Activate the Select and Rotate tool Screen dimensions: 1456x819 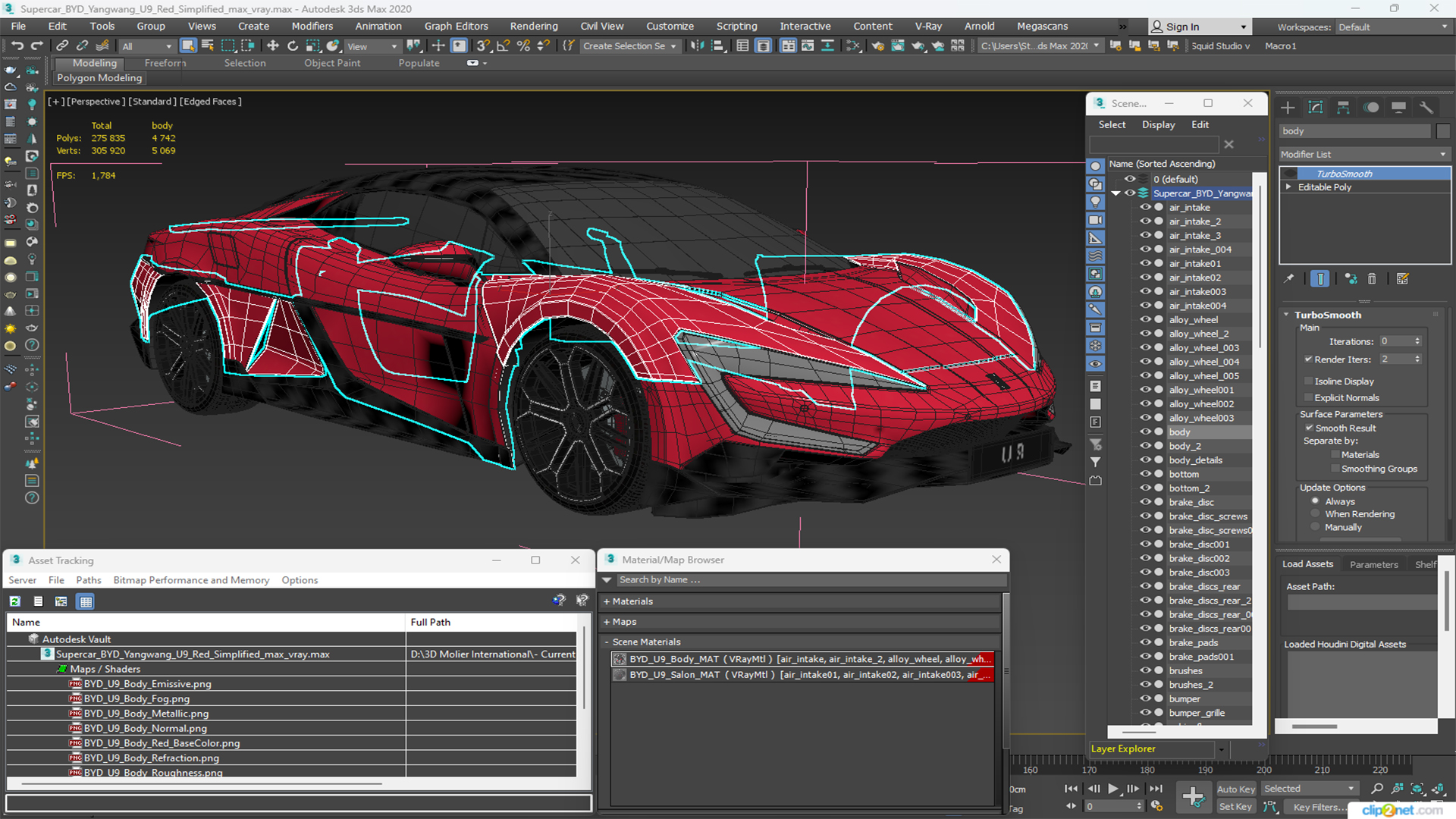point(292,45)
